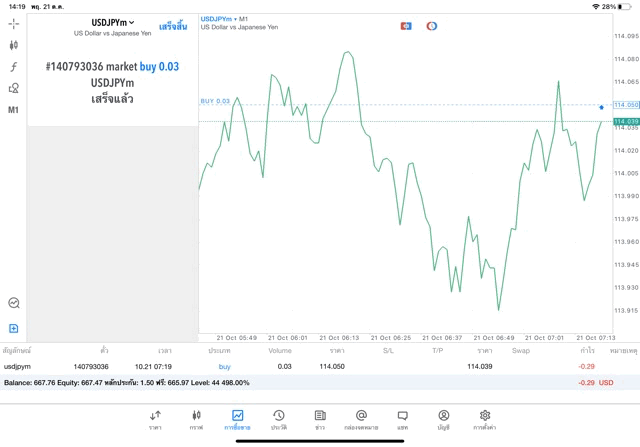Toggle the blue one-click trading icon

[x=406, y=25]
